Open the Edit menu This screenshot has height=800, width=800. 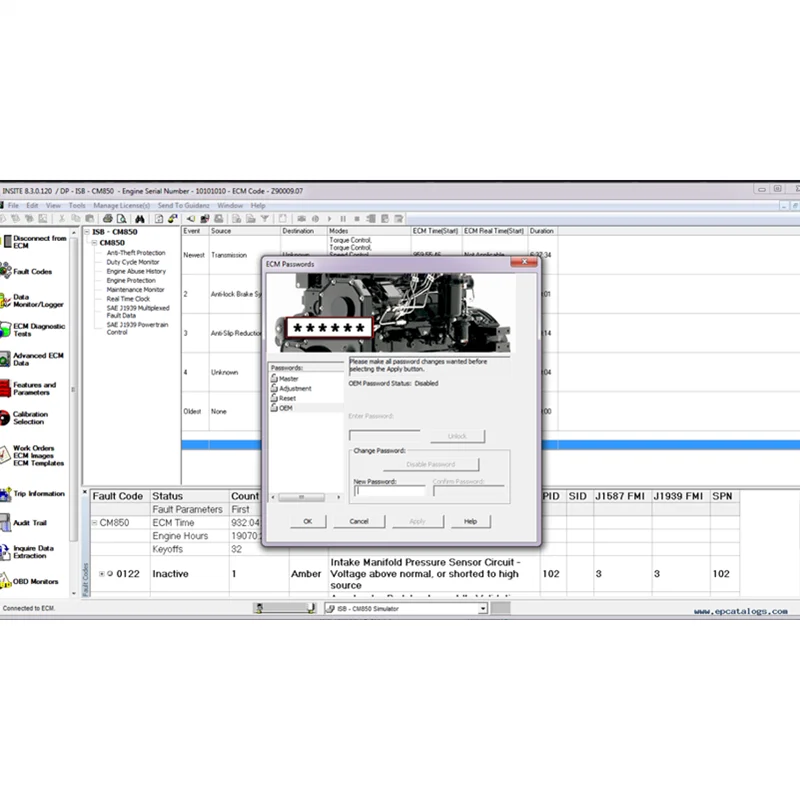click(32, 206)
